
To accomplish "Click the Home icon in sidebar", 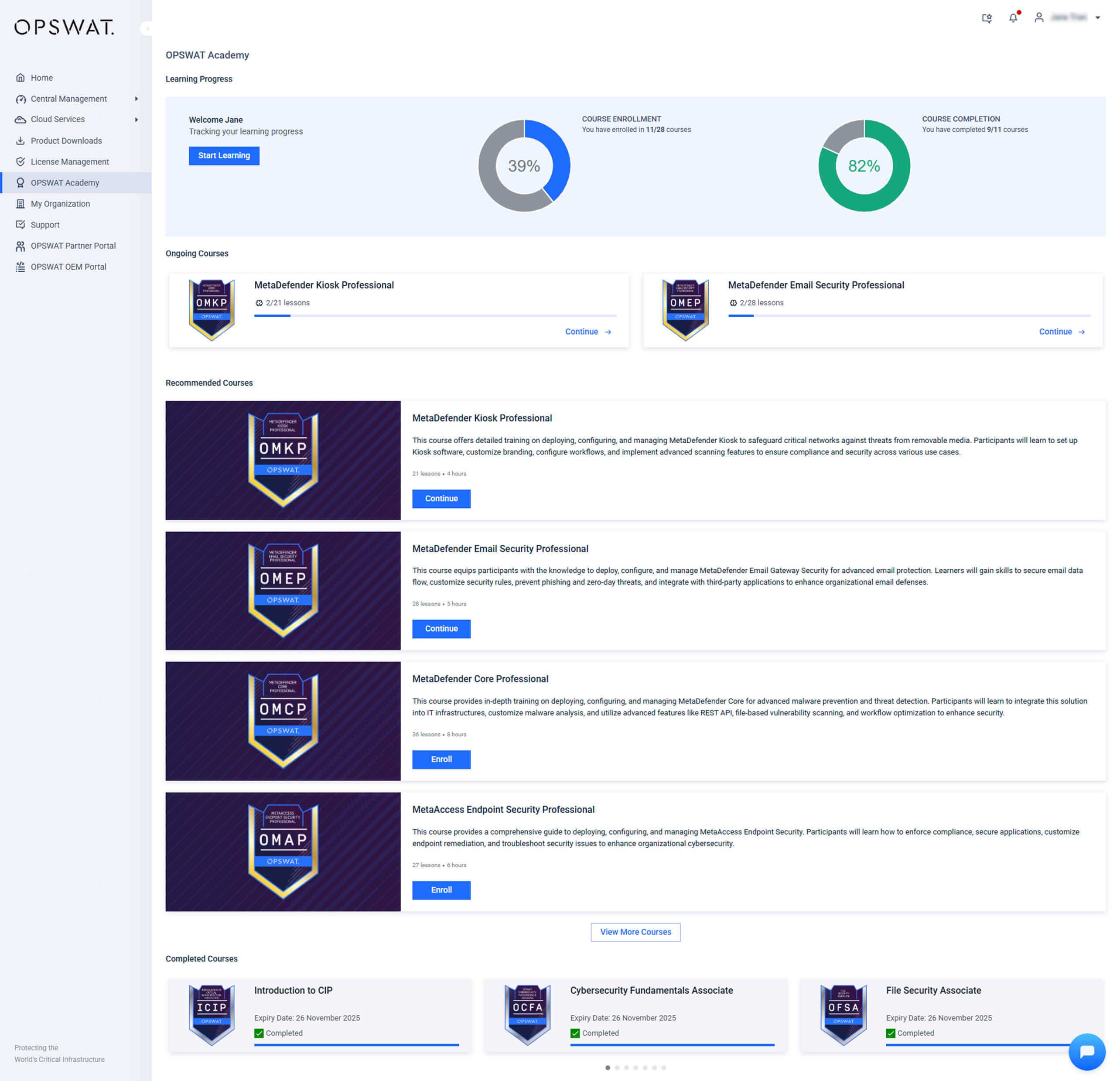I will [x=20, y=78].
